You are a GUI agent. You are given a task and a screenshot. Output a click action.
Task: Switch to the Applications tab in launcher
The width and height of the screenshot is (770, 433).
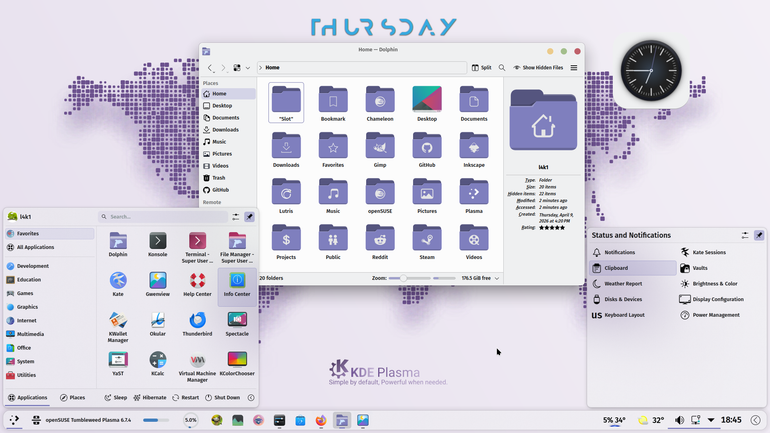pyautogui.click(x=28, y=398)
